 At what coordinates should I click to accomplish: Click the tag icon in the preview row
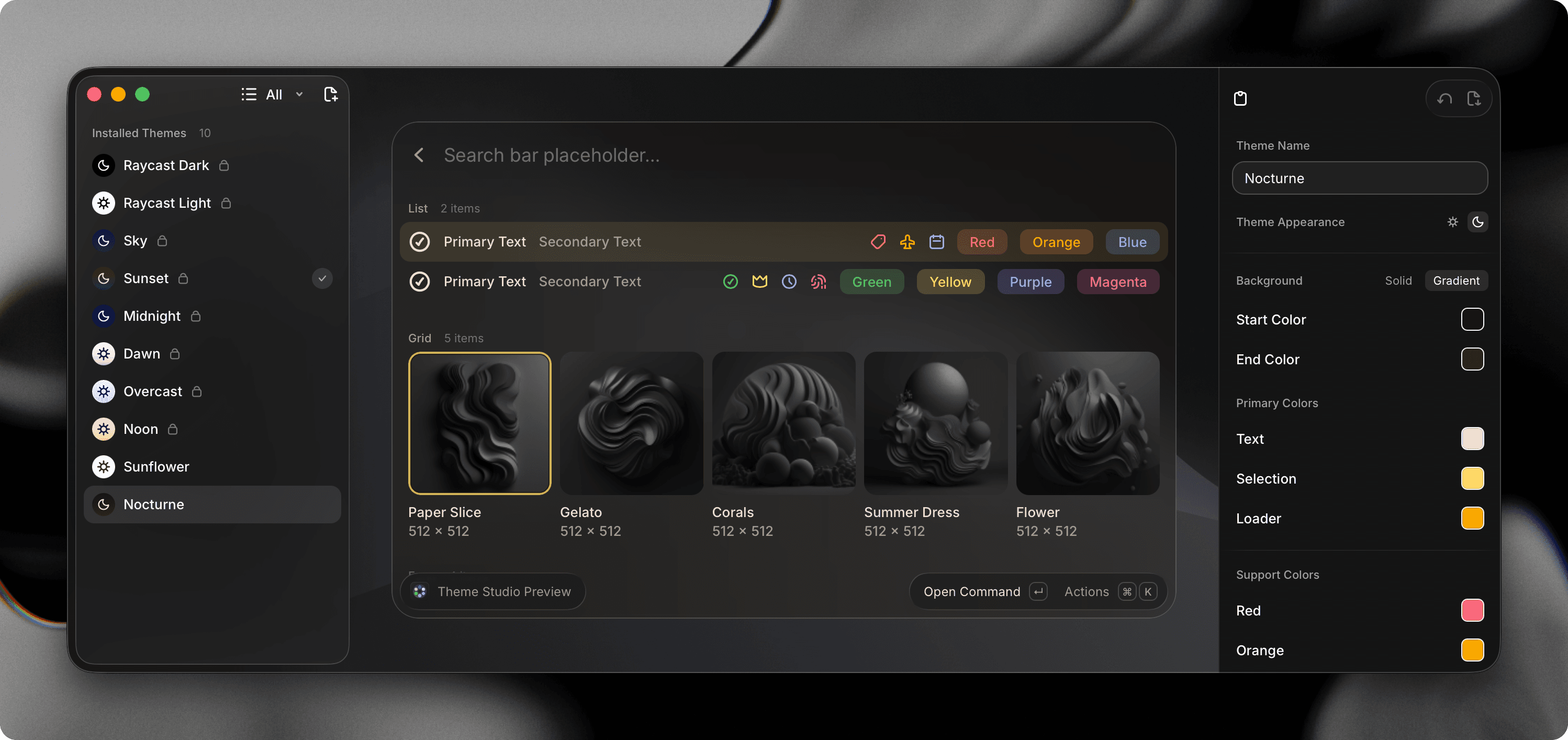[878, 242]
